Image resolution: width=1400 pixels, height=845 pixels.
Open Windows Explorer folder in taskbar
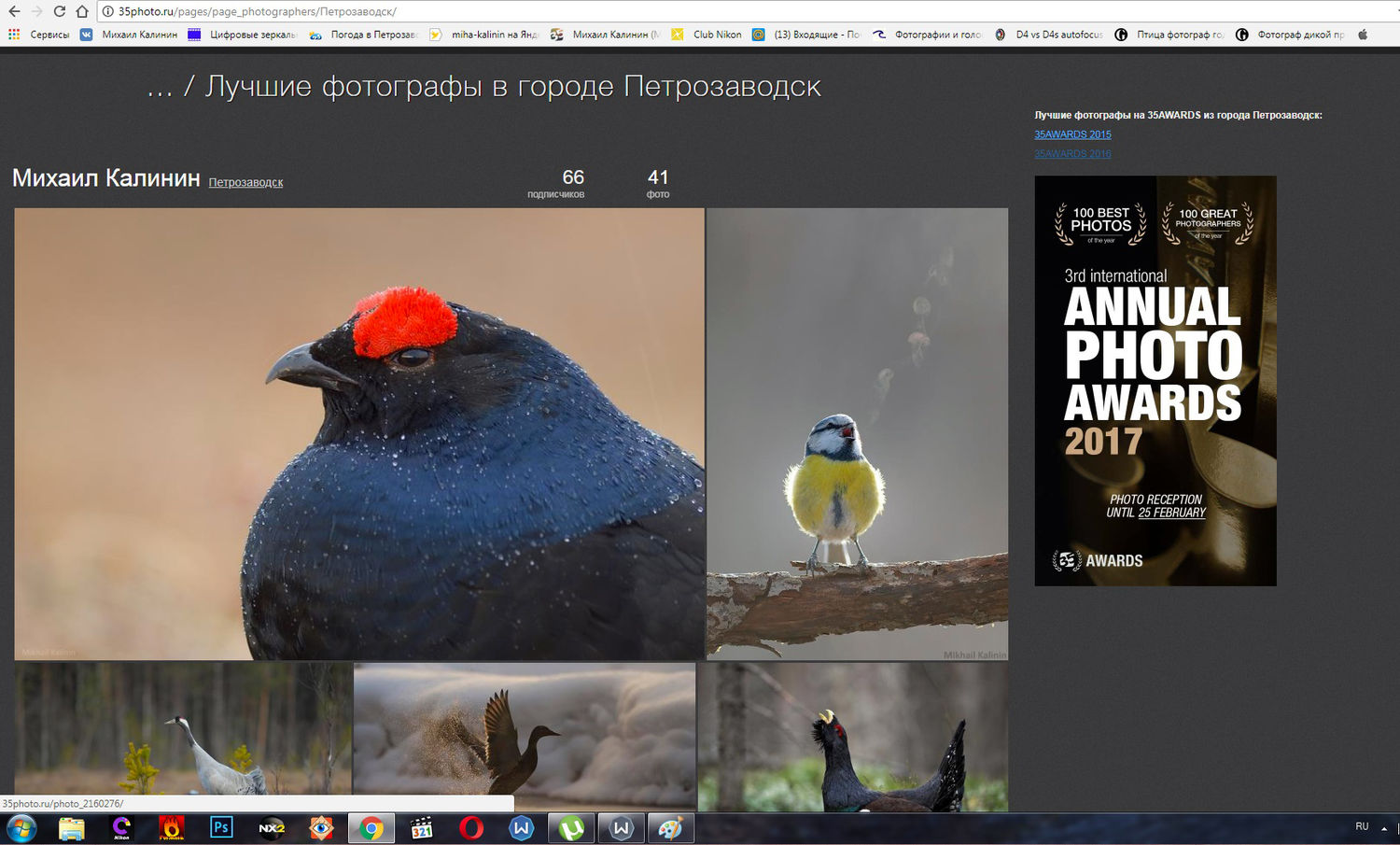72,827
